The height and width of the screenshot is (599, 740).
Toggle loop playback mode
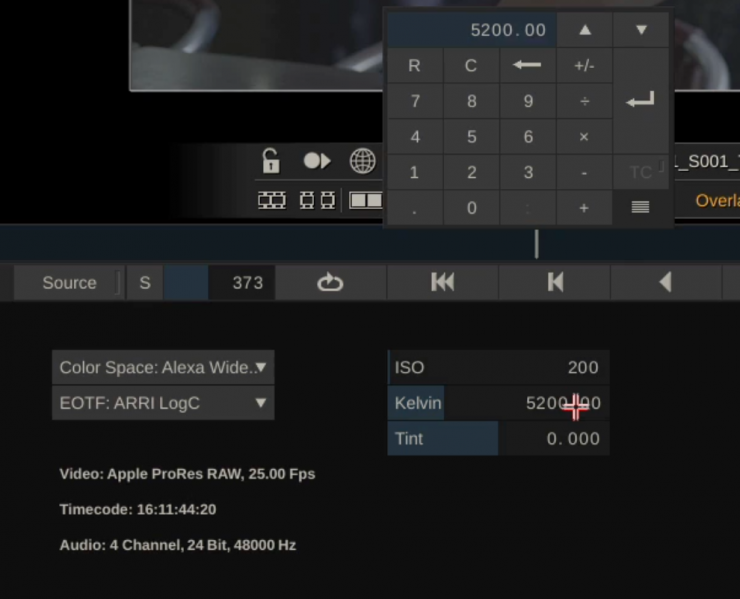pyautogui.click(x=330, y=283)
